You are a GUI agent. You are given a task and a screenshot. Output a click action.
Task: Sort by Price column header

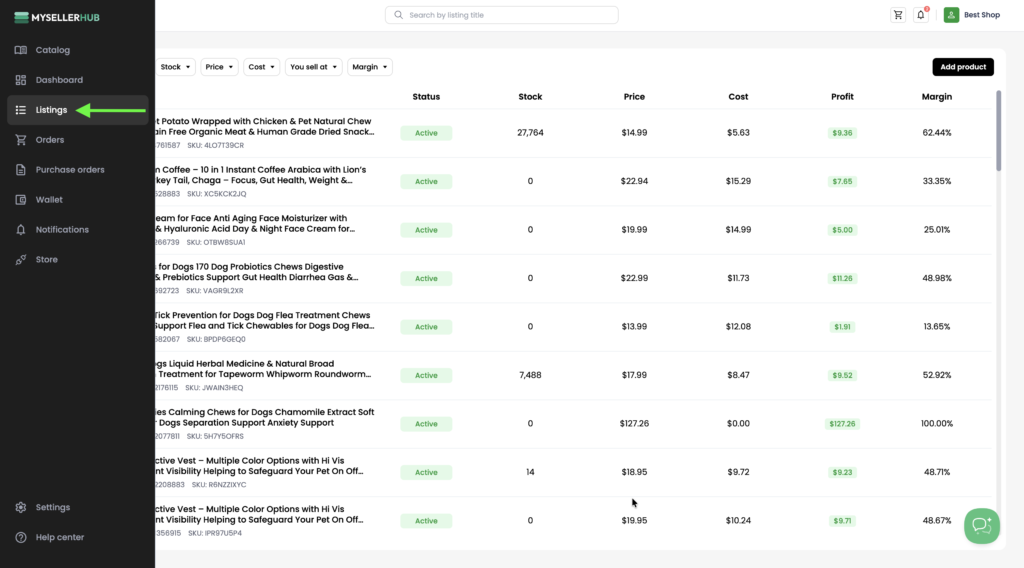[x=634, y=97]
